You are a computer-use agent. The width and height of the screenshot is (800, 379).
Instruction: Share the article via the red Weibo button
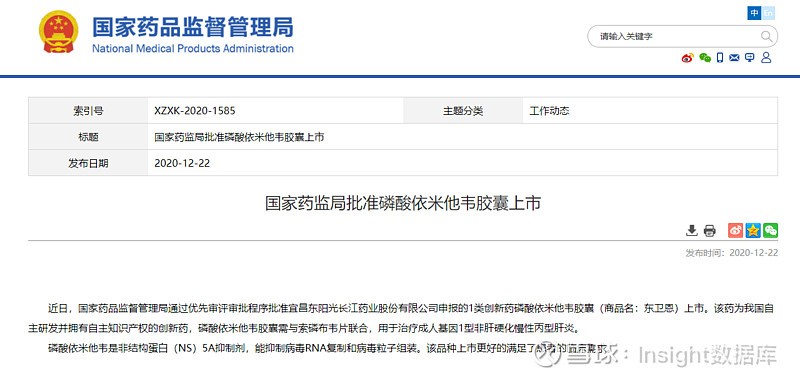pyautogui.click(x=735, y=230)
